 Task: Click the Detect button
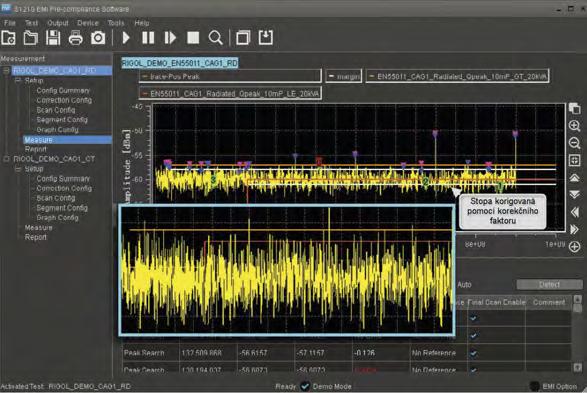pos(549,284)
